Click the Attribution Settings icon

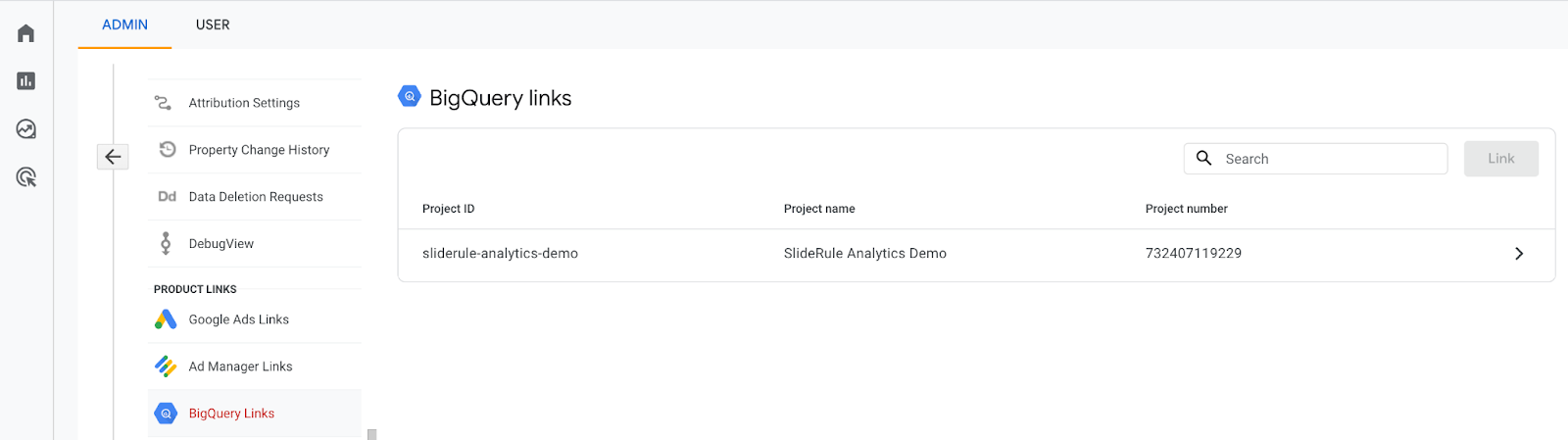click(164, 103)
